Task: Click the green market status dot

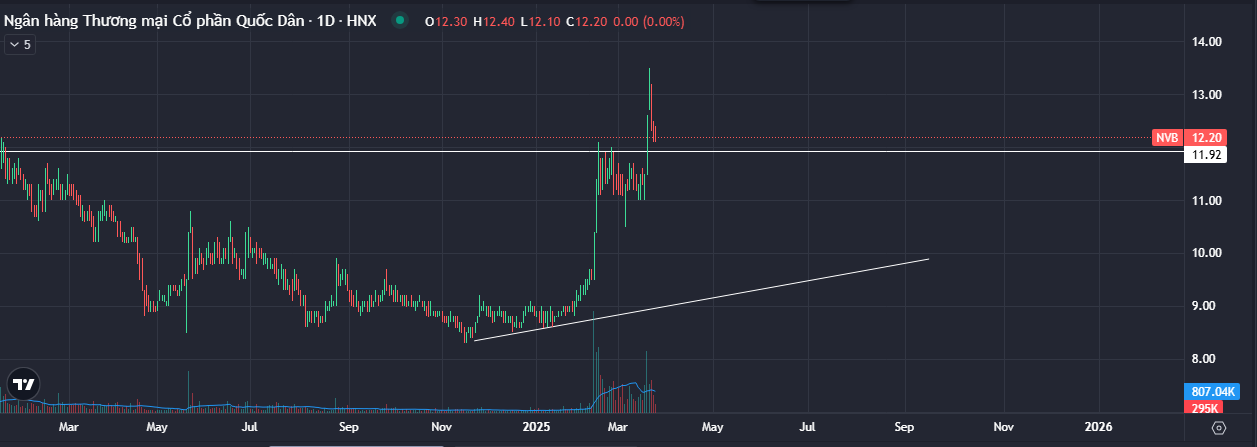Action: click(400, 21)
